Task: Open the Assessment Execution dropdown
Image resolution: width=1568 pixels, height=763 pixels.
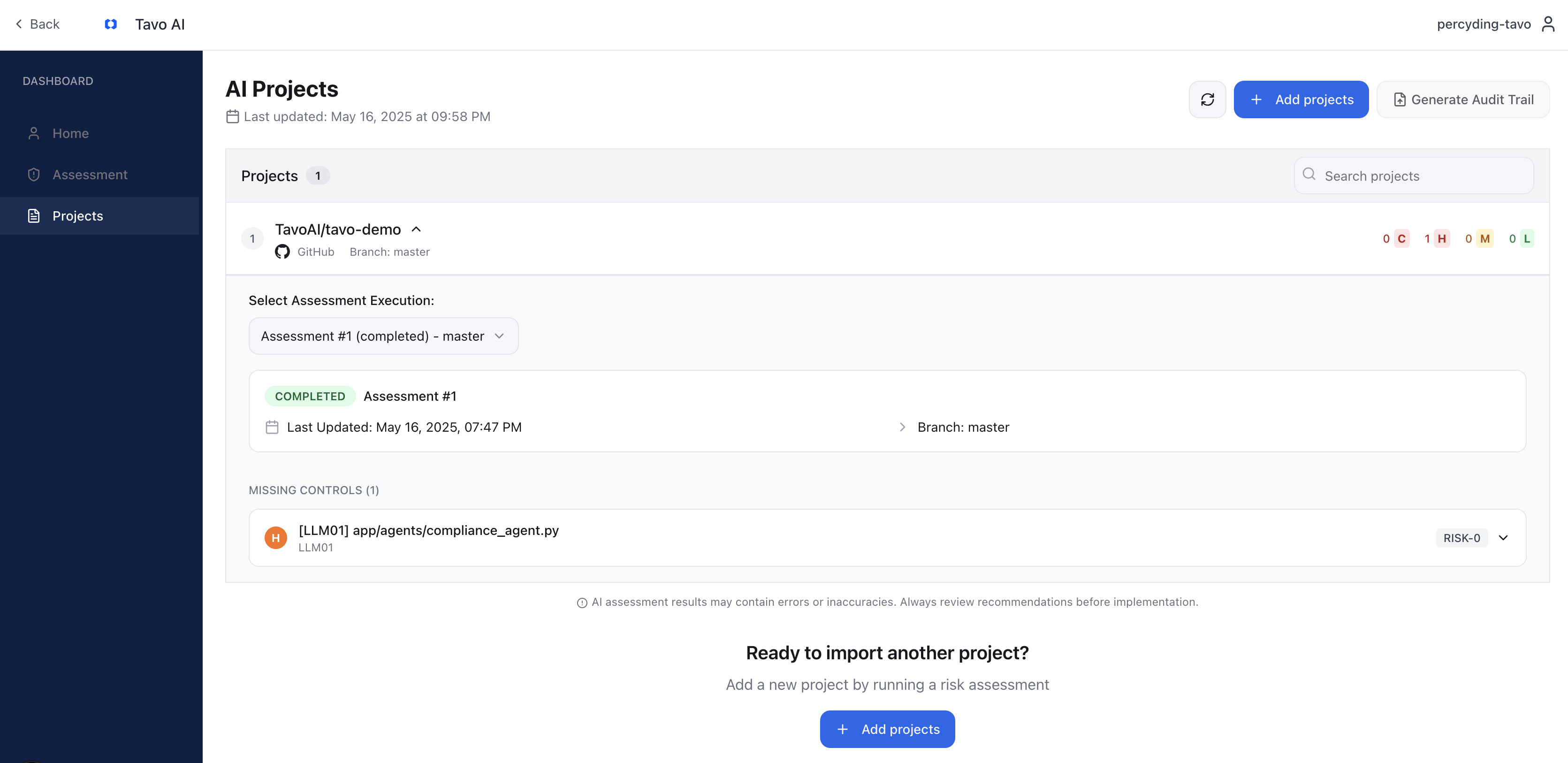Action: point(383,336)
